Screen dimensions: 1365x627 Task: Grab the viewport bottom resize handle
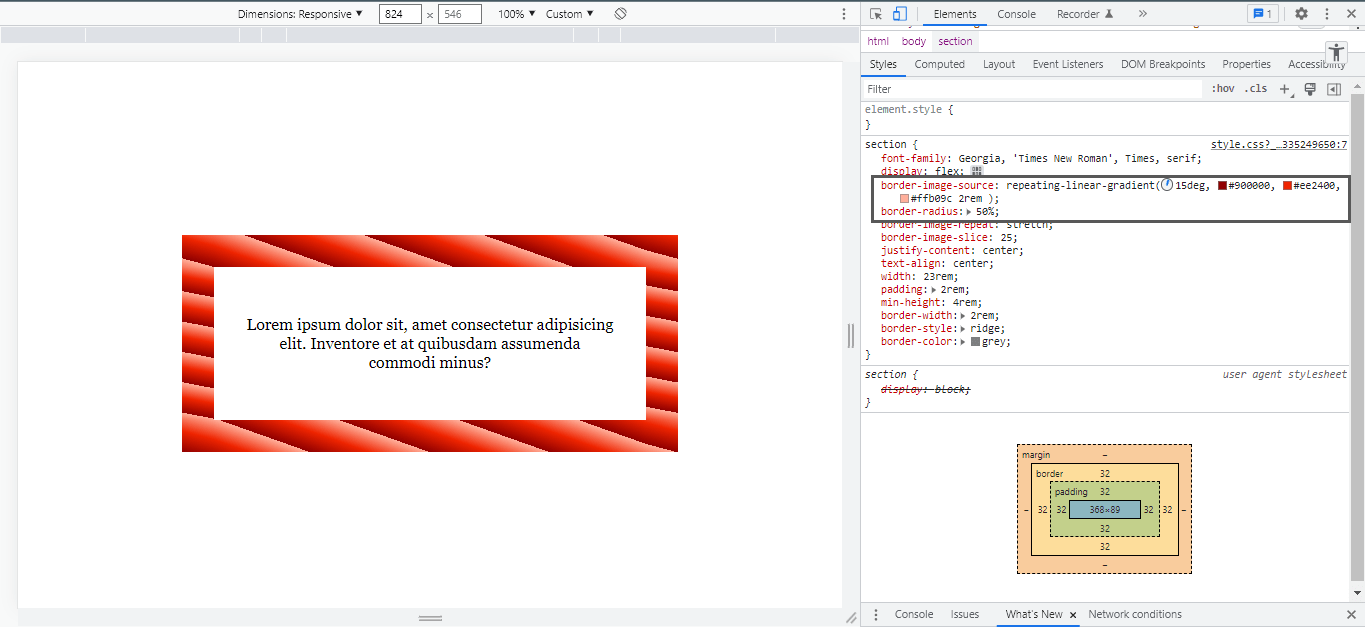(430, 618)
